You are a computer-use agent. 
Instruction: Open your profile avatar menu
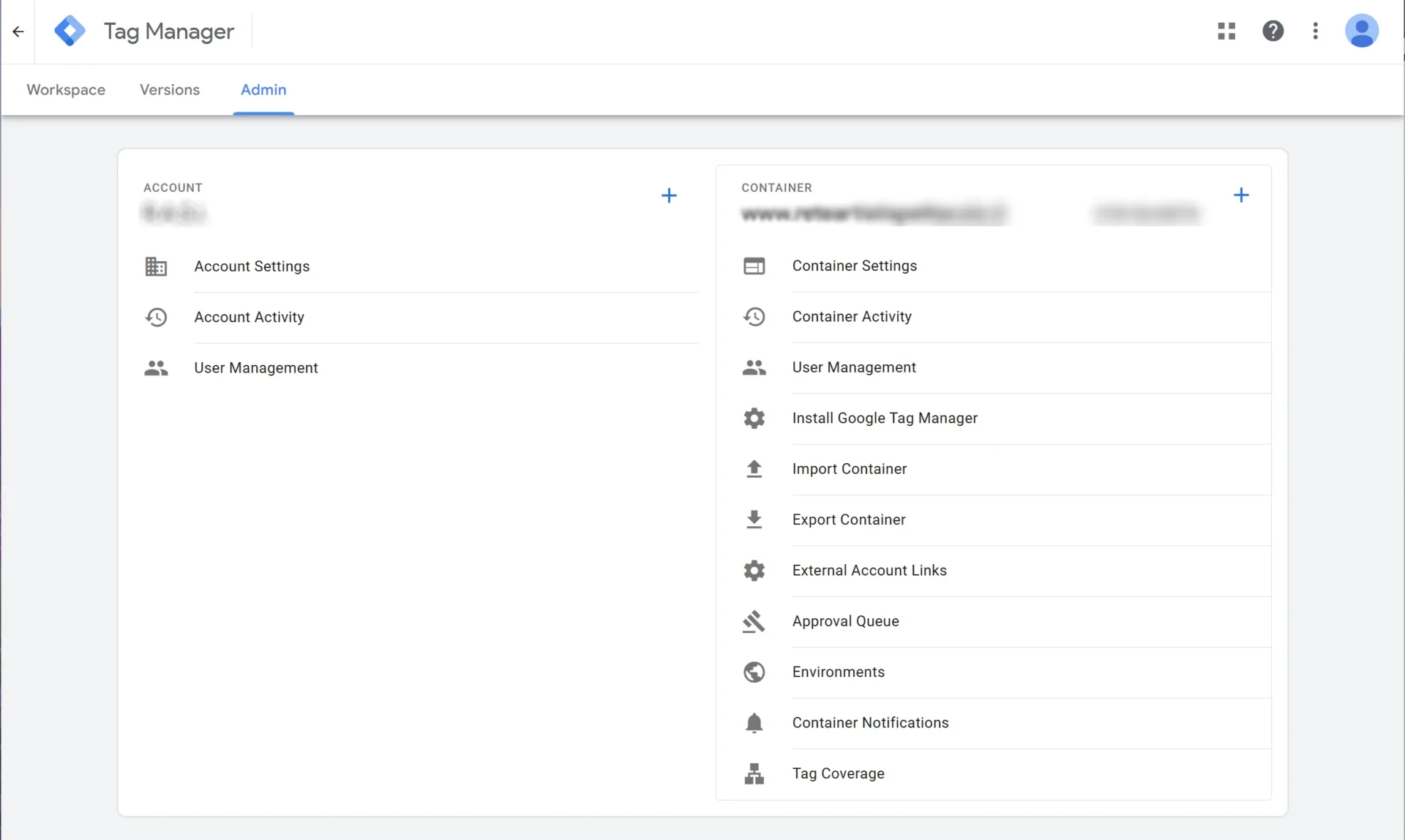(1362, 31)
